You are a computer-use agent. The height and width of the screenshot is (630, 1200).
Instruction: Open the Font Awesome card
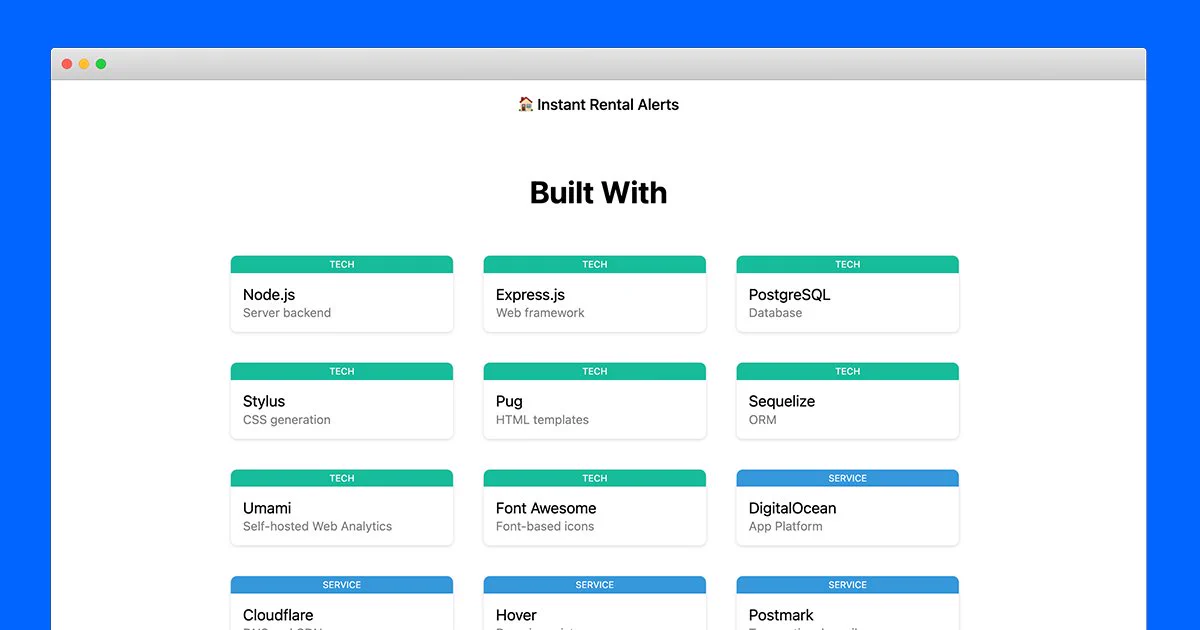[595, 508]
